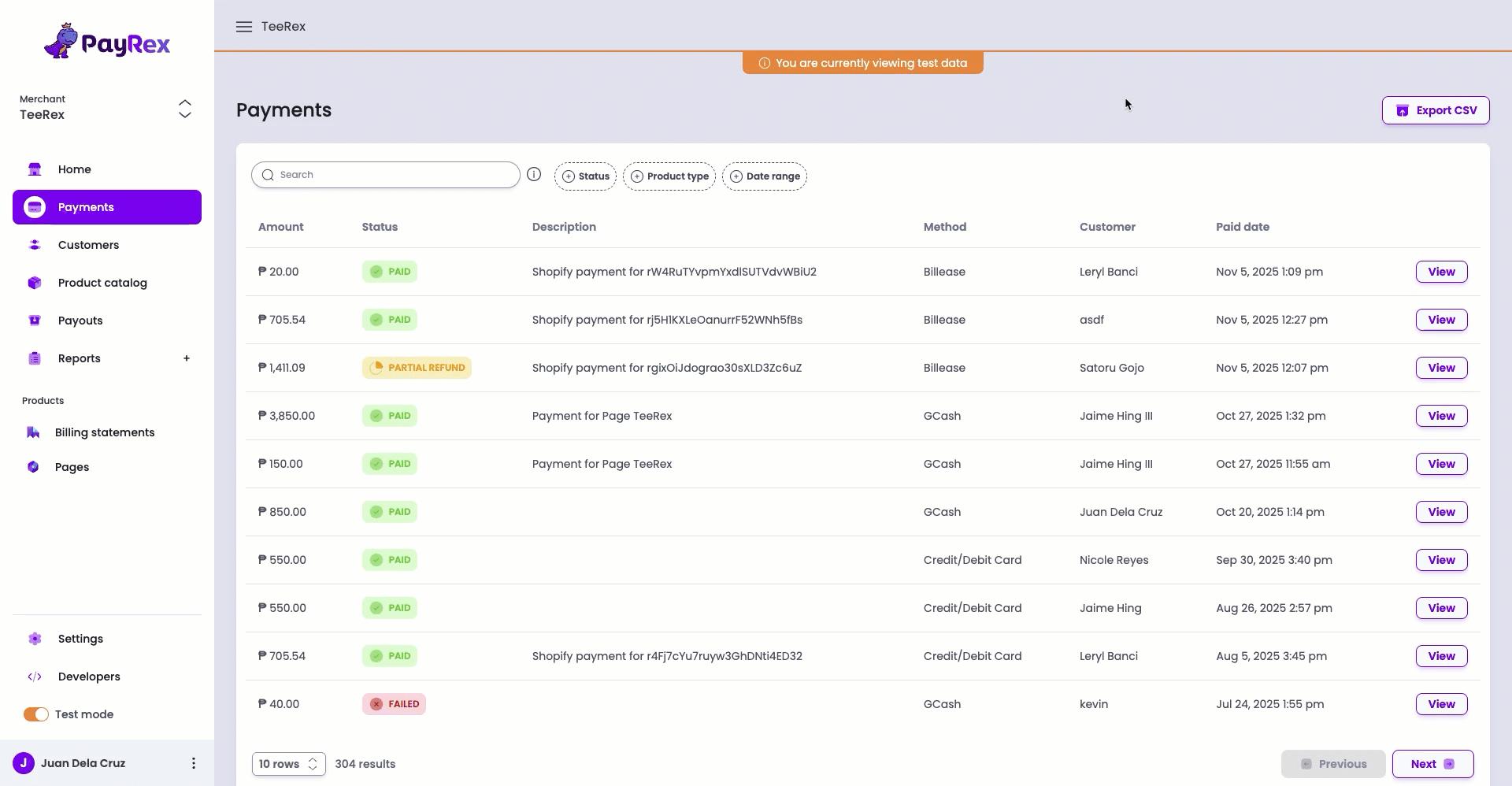Image resolution: width=1512 pixels, height=786 pixels.
Task: Open the three-dot menu beside Juan Dela Cruz
Action: tap(193, 763)
